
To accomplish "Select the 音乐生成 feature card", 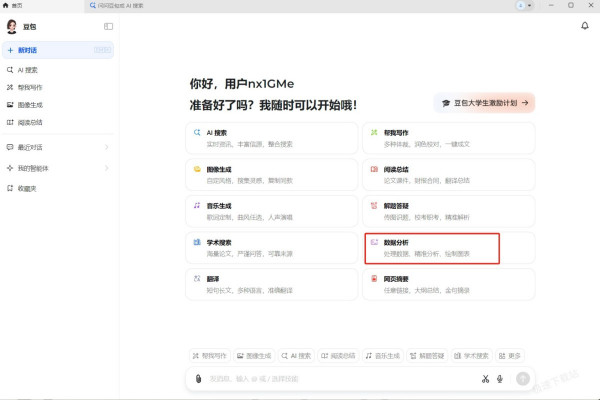I will [272, 211].
